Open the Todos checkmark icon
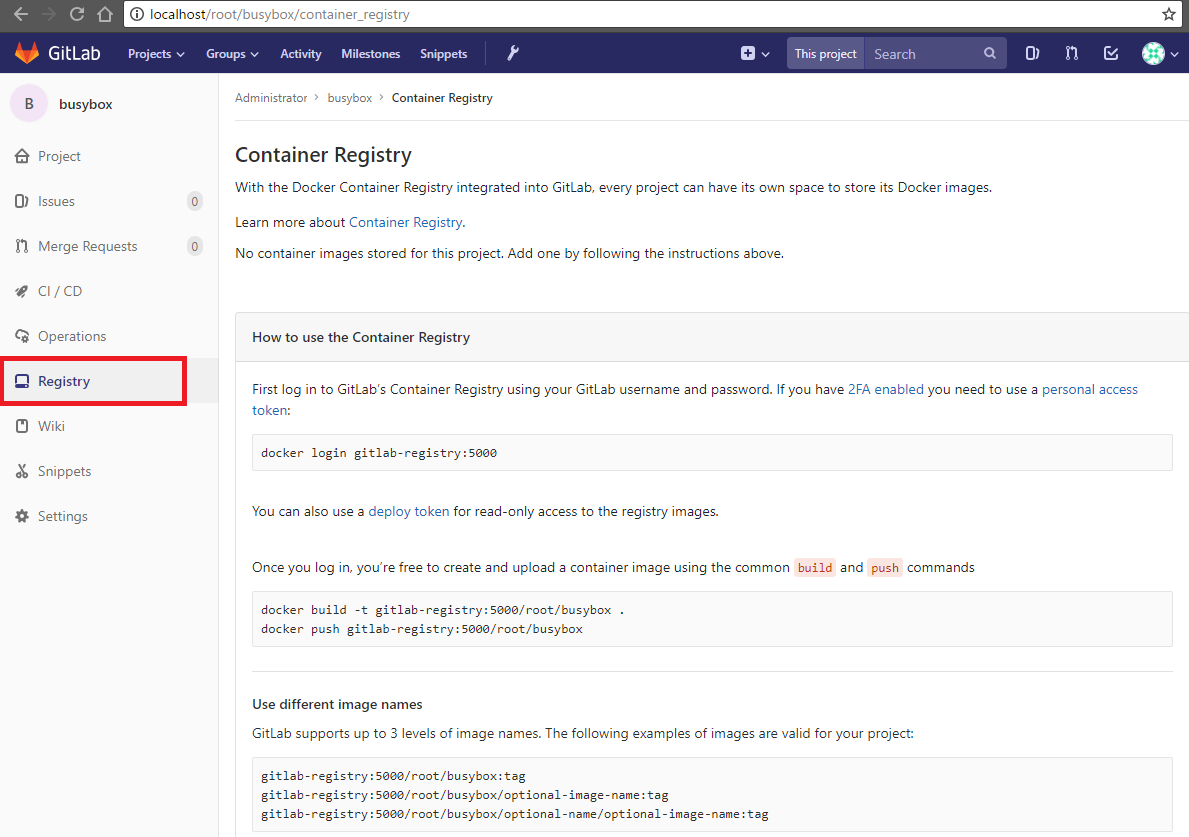Screen dimensions: 1189x837 pyautogui.click(x=1110, y=53)
